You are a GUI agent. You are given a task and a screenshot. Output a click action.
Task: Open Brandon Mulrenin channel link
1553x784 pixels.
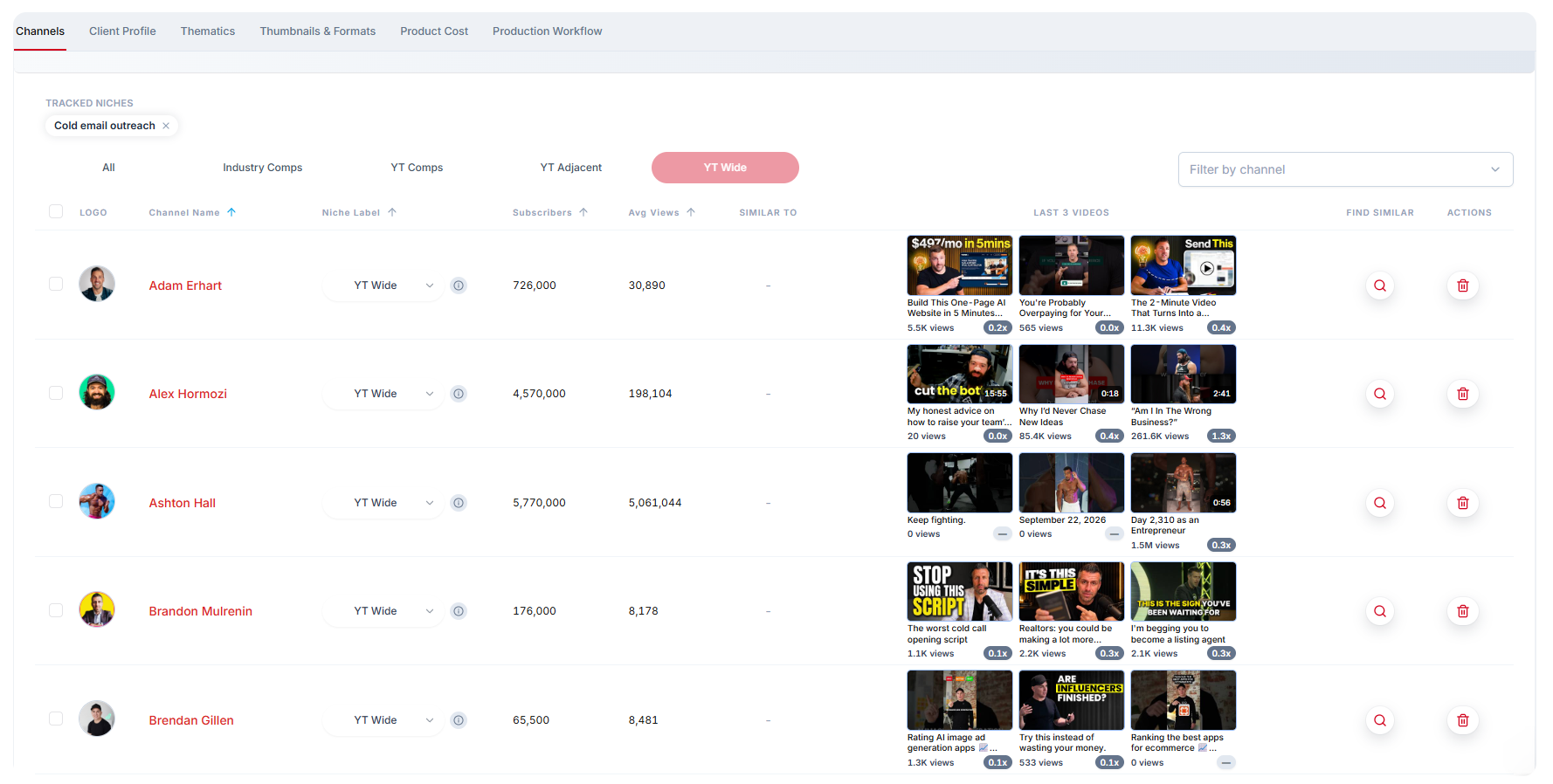click(200, 611)
